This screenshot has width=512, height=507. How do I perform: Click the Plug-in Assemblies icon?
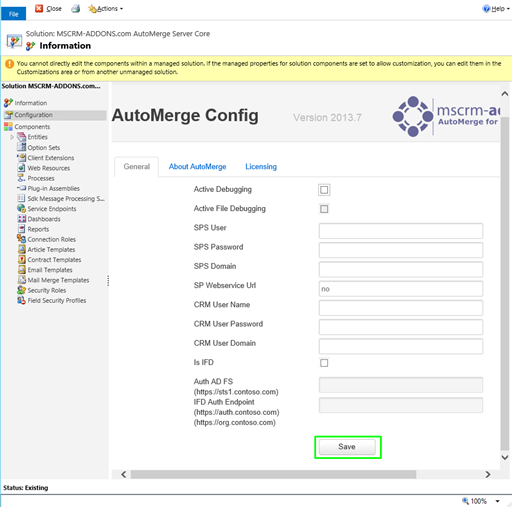point(21,188)
